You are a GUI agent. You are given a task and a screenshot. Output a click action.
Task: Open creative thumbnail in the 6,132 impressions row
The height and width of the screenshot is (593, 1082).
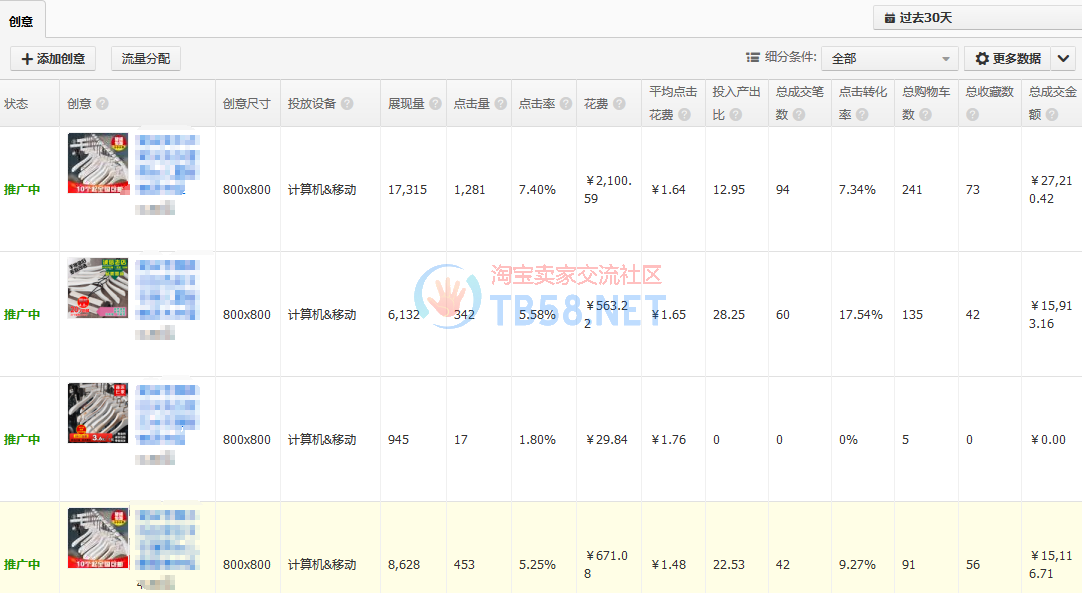coord(98,288)
